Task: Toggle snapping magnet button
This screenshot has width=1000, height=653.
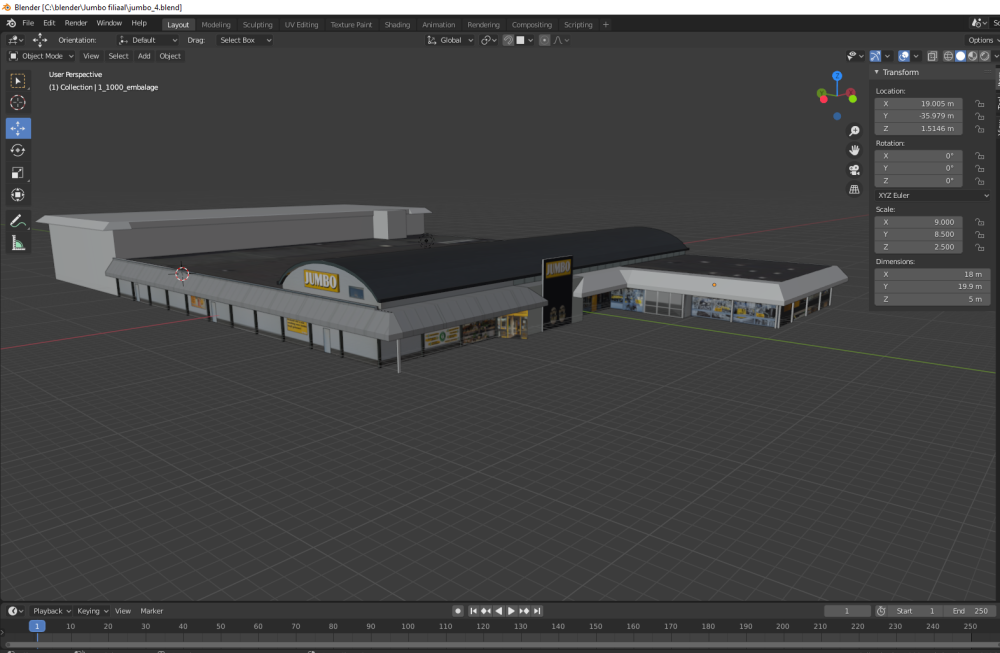Action: click(508, 40)
